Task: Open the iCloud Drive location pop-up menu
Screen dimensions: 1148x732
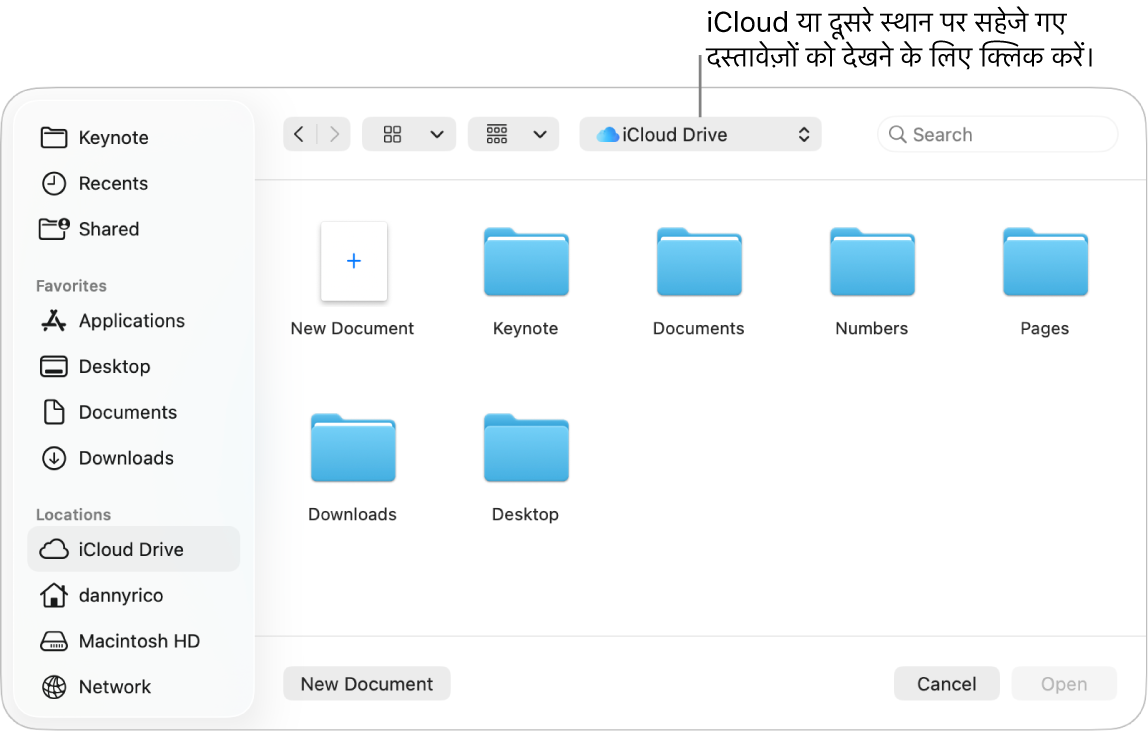Action: tap(700, 135)
